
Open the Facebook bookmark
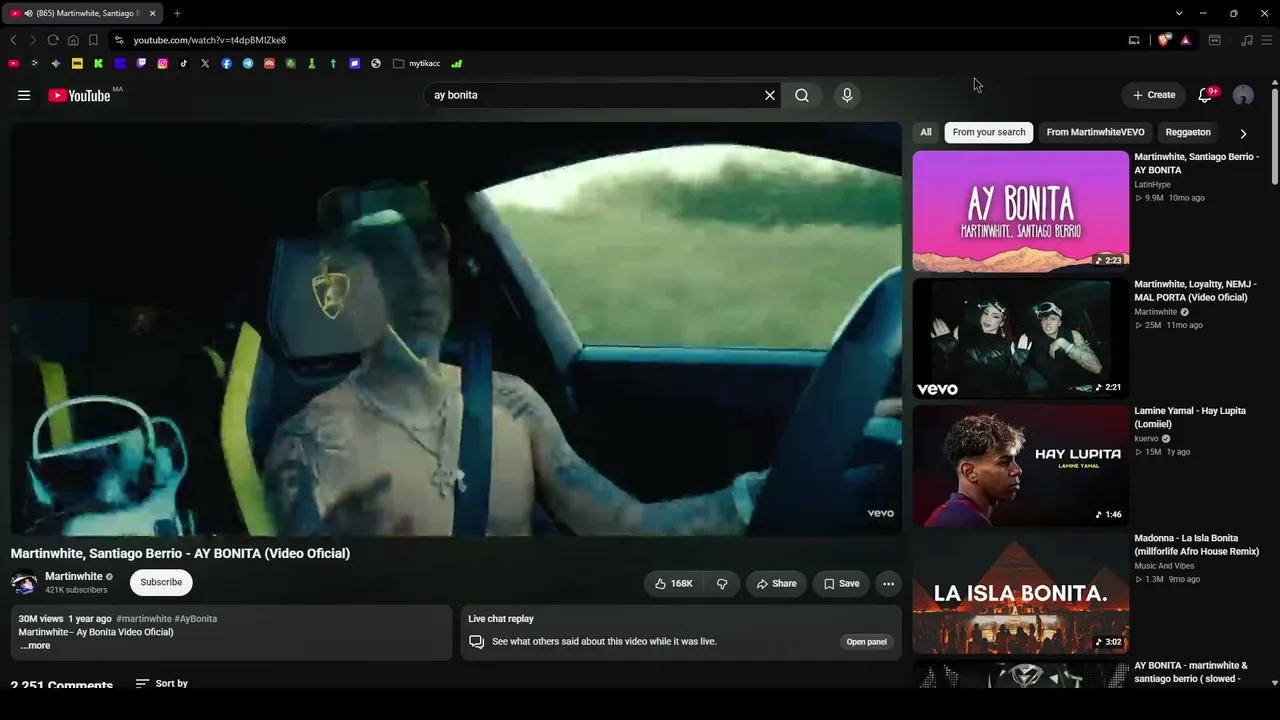227,63
